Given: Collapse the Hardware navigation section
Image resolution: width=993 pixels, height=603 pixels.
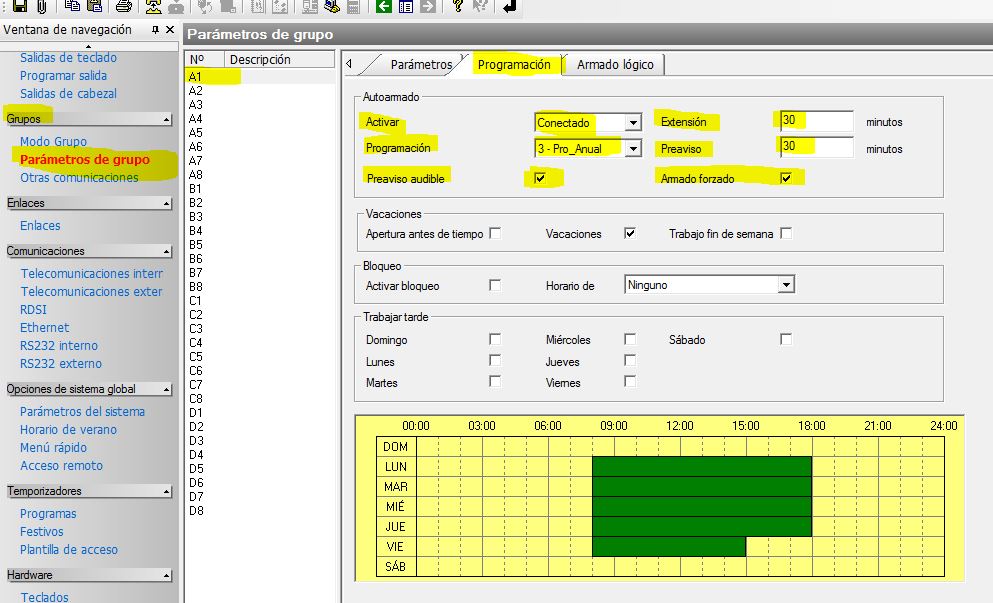Looking at the screenshot, I should pos(166,576).
